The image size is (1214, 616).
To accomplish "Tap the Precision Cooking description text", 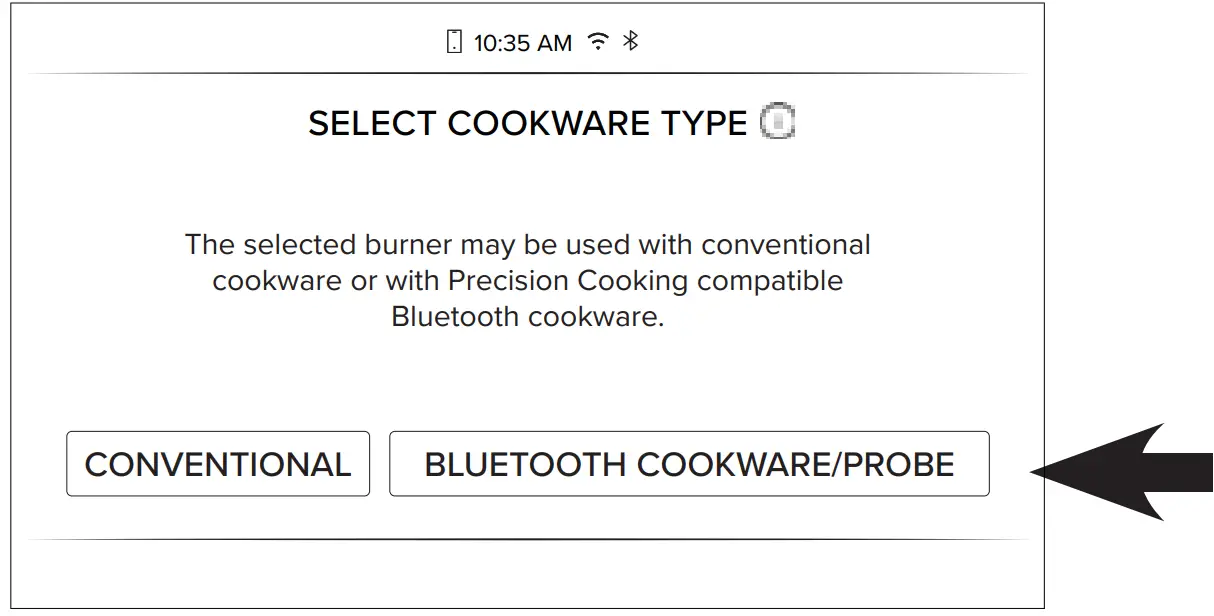I will (527, 281).
